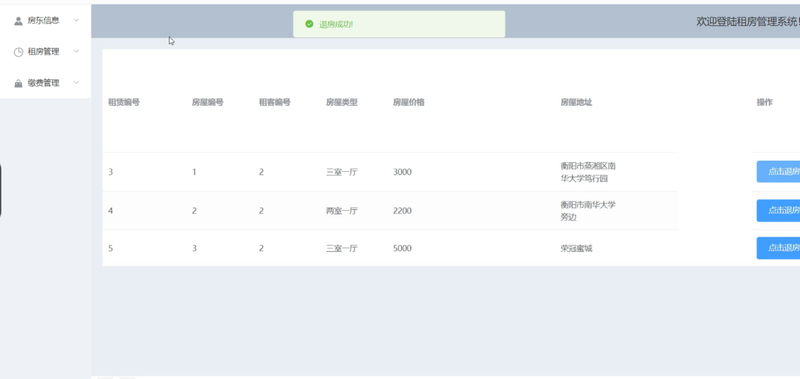Select the price cell 2200
Viewport: 800px width, 379px height.
[x=402, y=211]
